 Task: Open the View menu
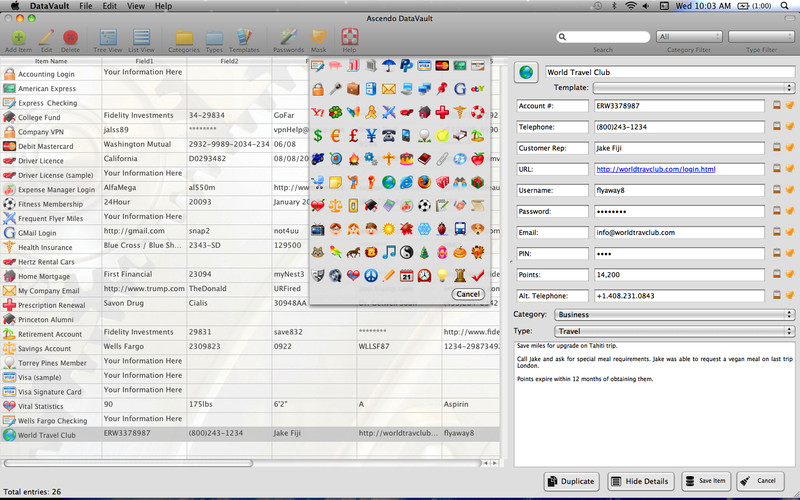[x=135, y=6]
